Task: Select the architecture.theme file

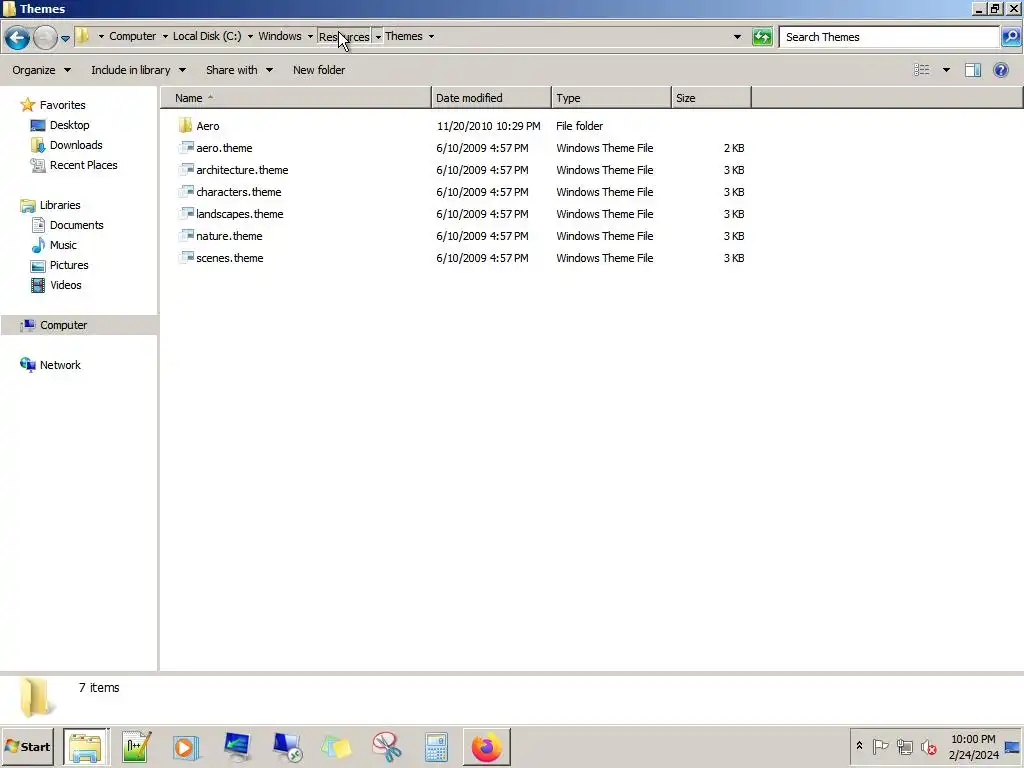Action: point(242,170)
